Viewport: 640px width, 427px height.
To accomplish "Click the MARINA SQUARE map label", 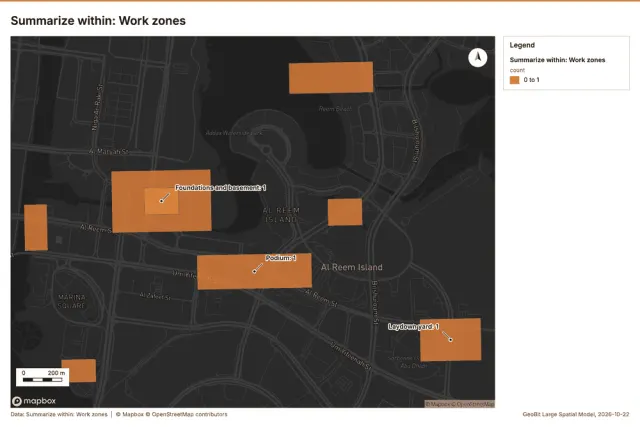I will pos(72,301).
